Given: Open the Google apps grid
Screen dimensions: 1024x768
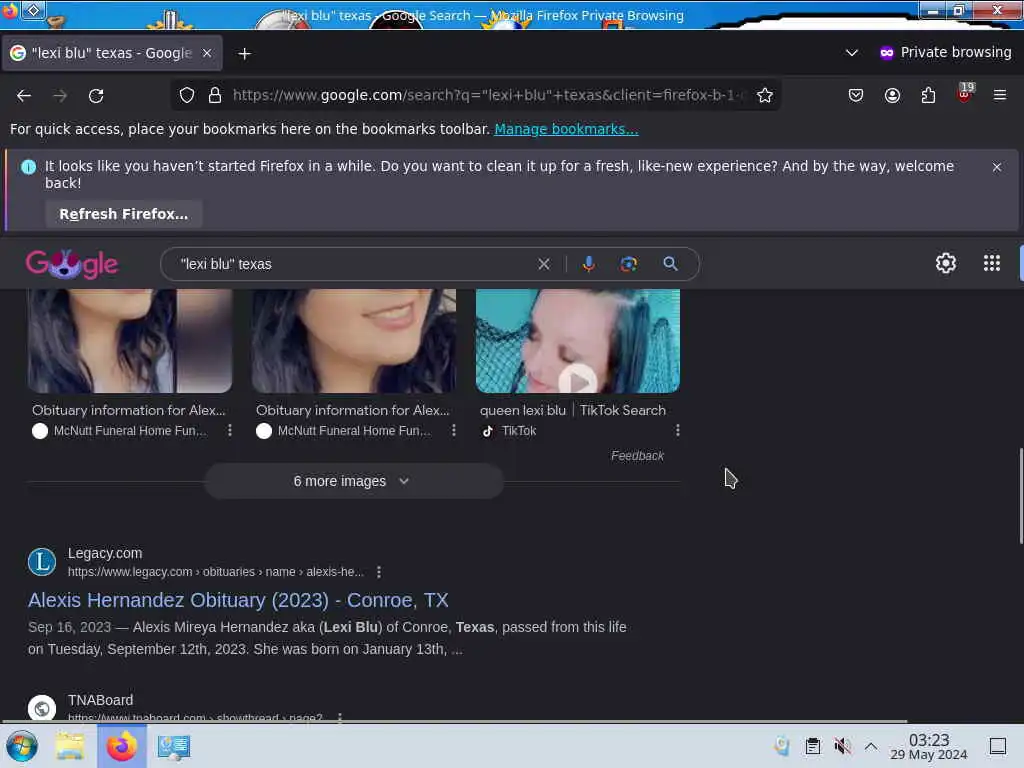Looking at the screenshot, I should tap(991, 263).
